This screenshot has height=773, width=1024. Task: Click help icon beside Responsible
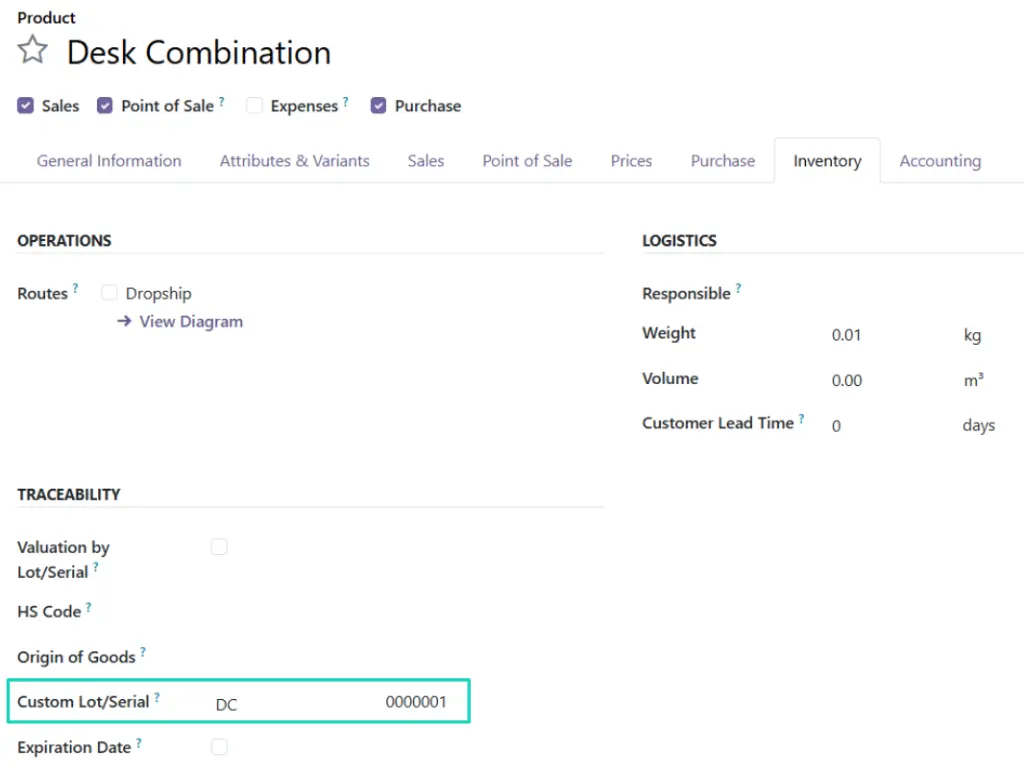(x=739, y=287)
